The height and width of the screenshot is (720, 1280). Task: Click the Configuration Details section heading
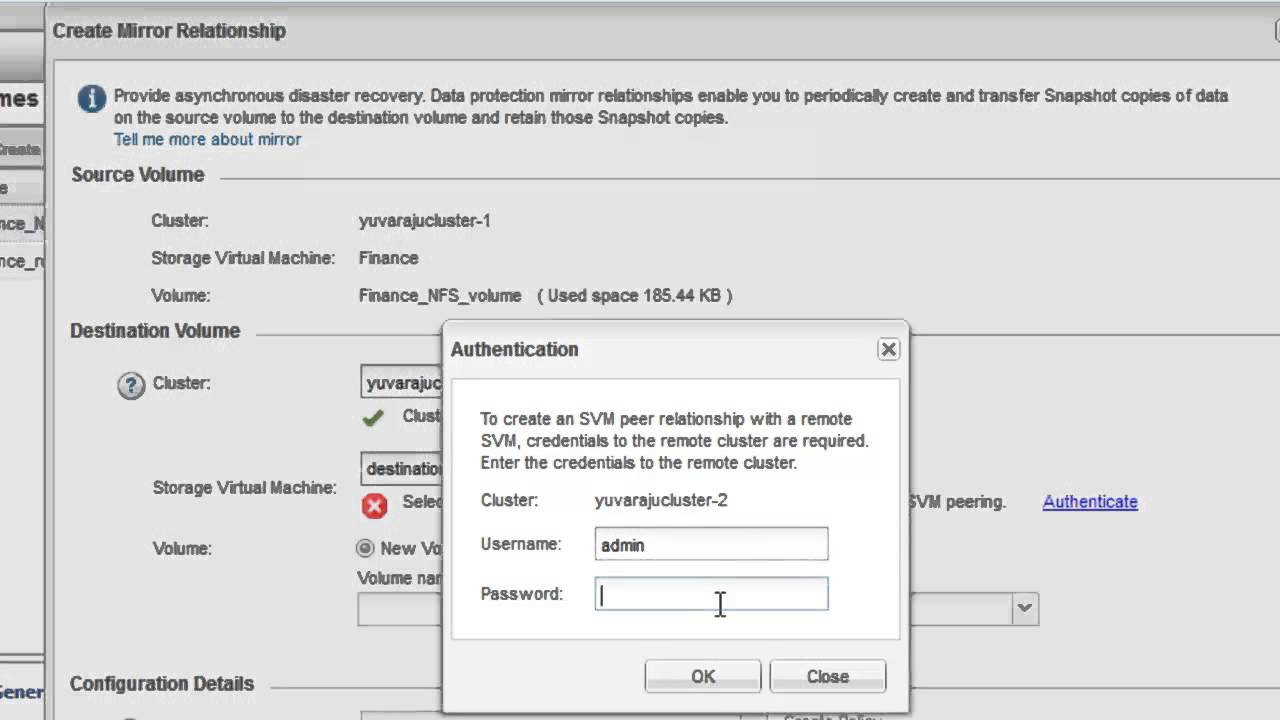click(x=162, y=684)
